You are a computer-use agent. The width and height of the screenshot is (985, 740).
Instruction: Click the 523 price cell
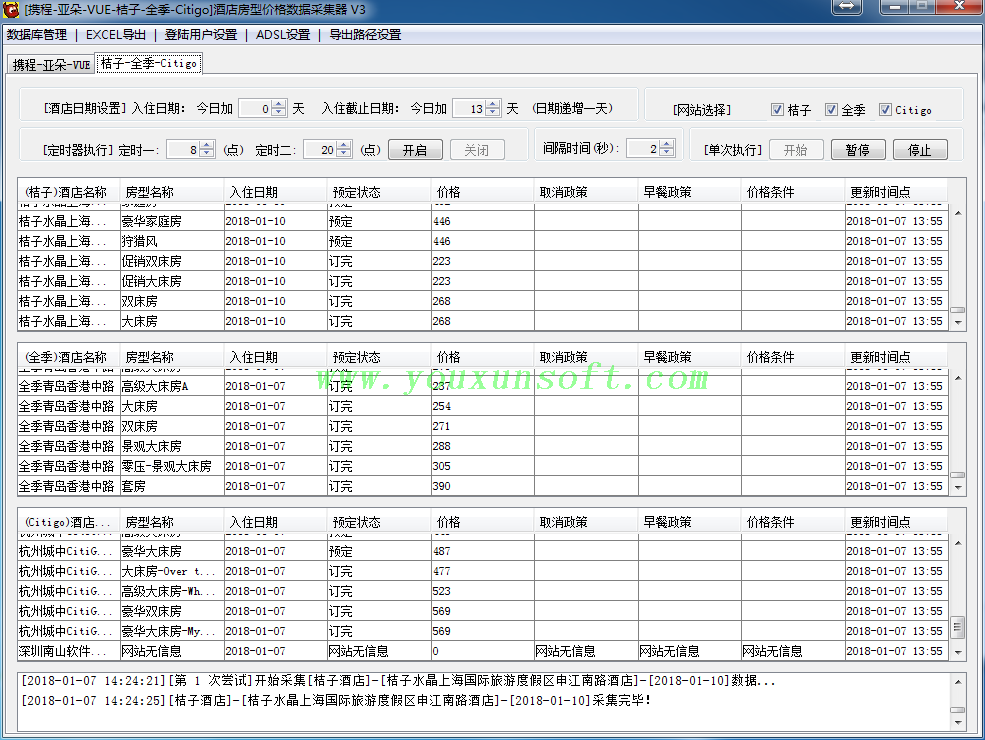[x=482, y=591]
